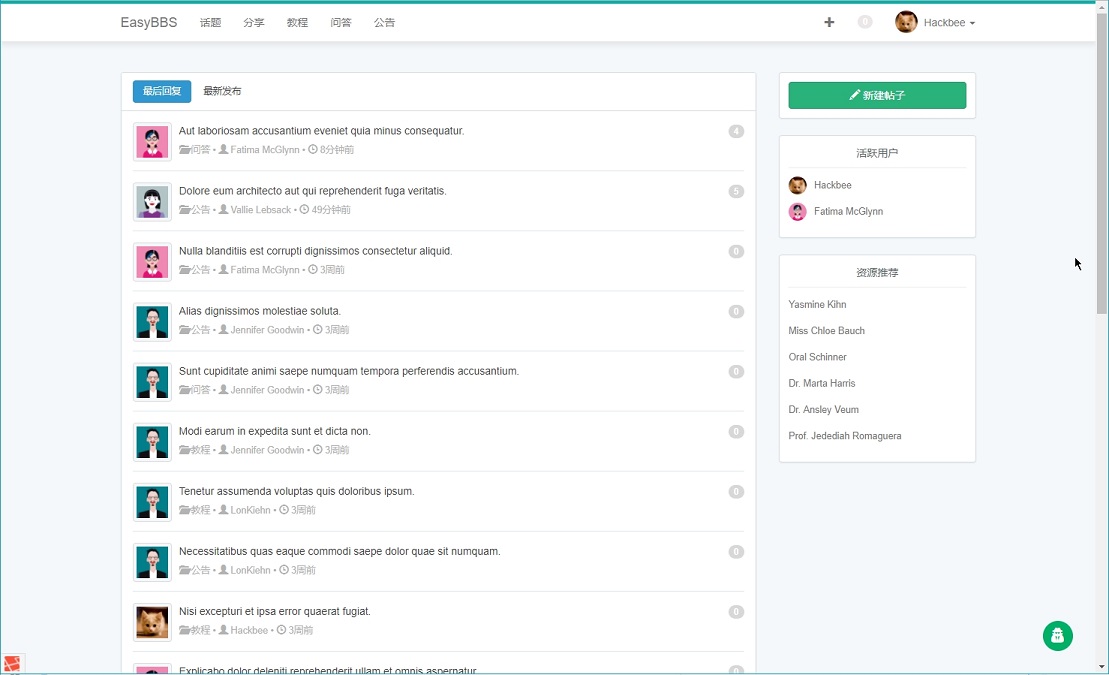Switch to the 最新发布 tab
The width and height of the screenshot is (1109, 675).
pyautogui.click(x=222, y=91)
